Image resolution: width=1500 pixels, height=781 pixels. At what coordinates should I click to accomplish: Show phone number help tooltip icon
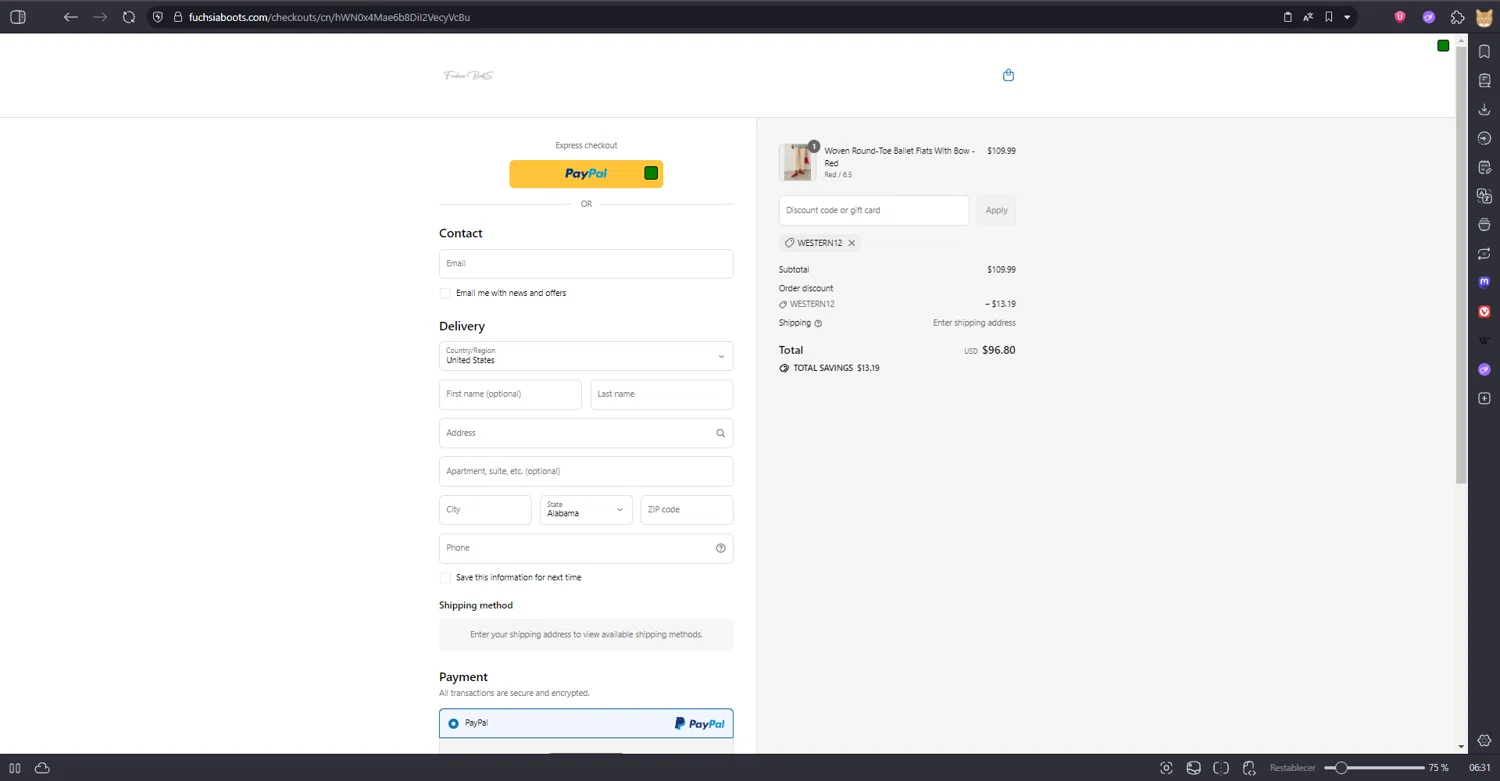click(x=720, y=548)
